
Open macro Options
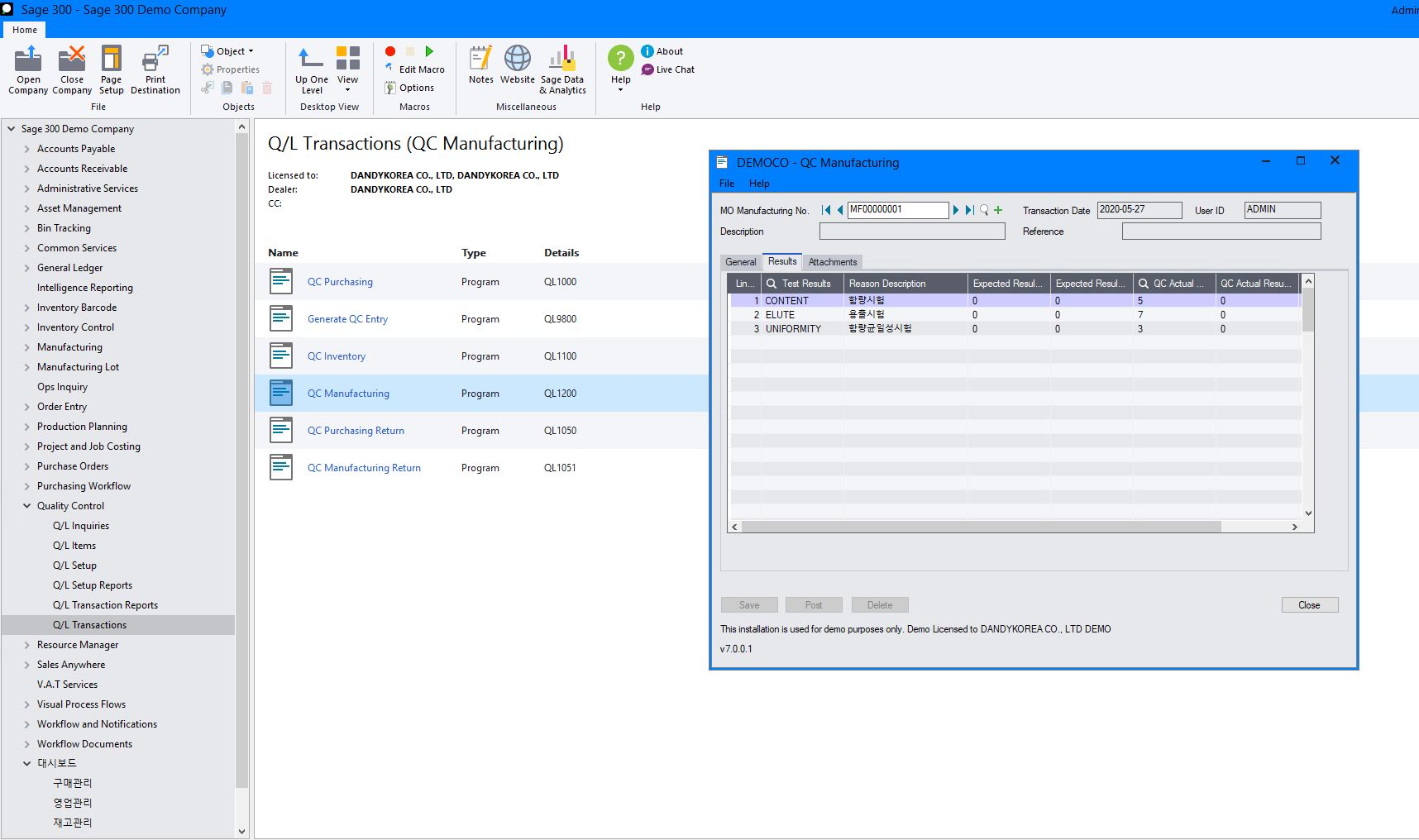click(409, 88)
